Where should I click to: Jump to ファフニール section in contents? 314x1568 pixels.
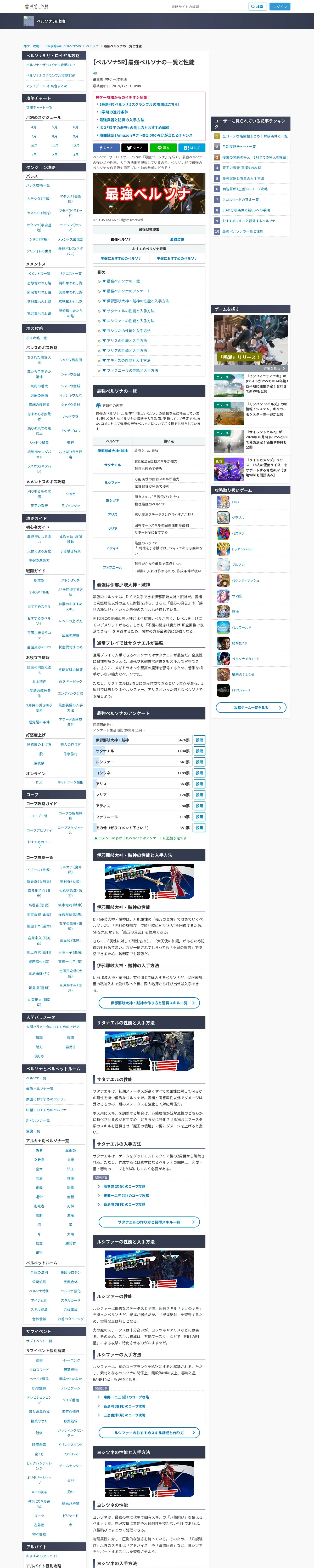131,370
